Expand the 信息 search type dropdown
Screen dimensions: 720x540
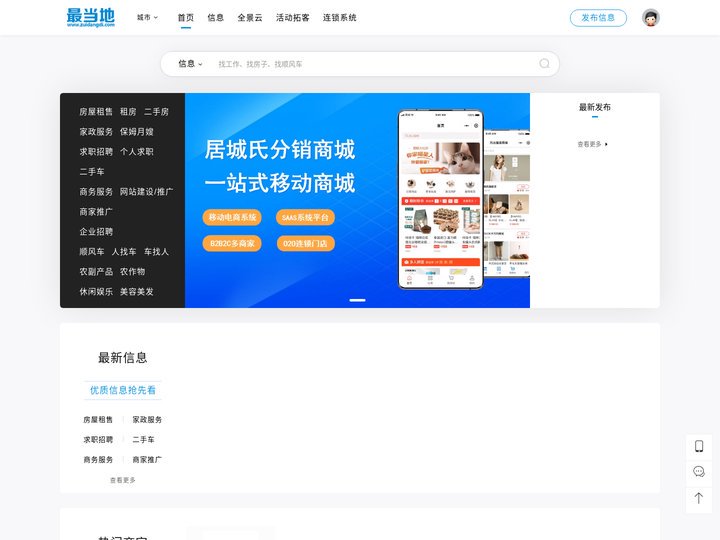[190, 64]
